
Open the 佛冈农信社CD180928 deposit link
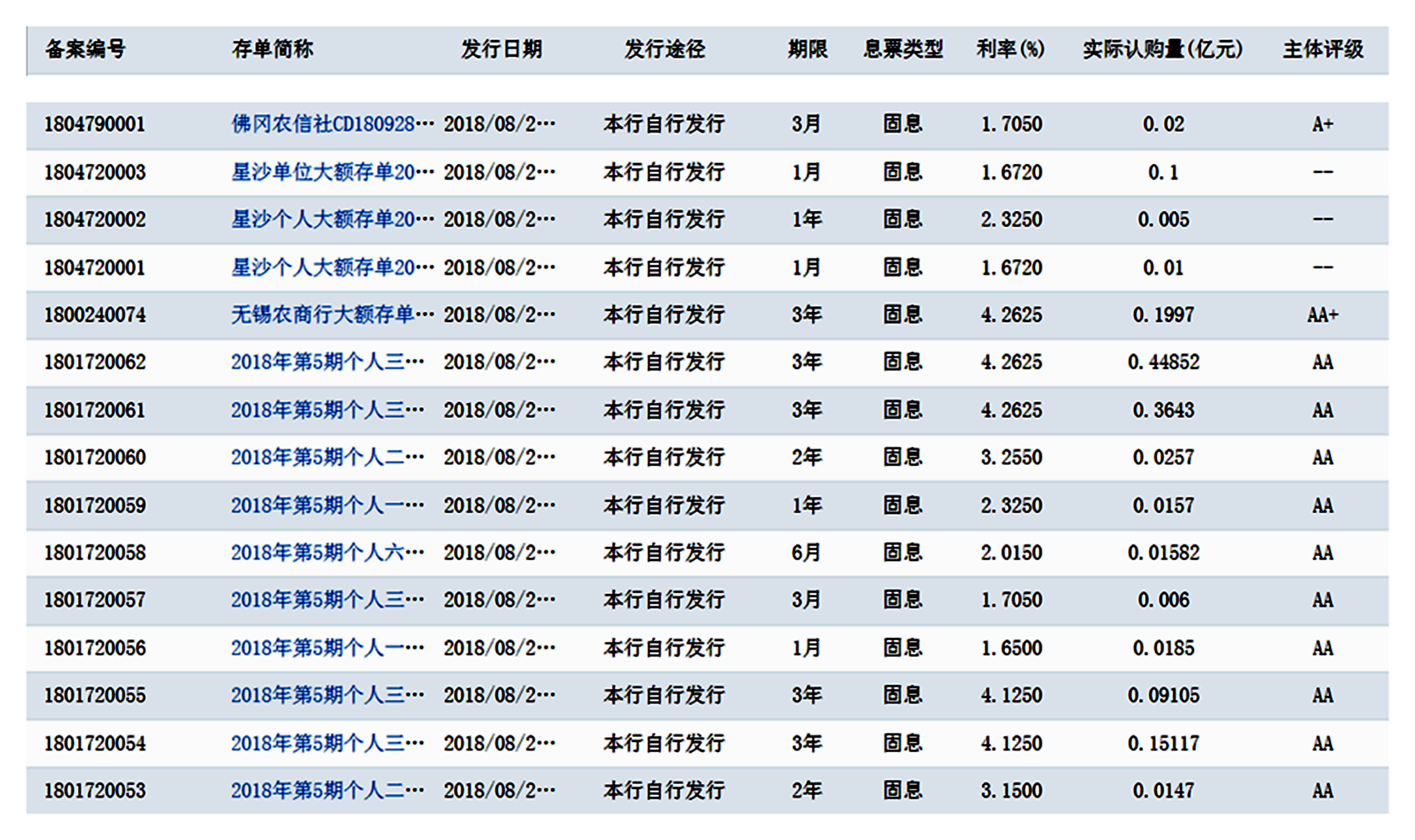(333, 124)
